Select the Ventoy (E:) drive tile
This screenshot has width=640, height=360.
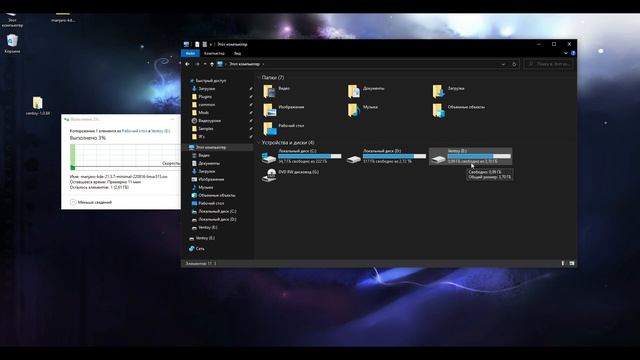[470, 156]
